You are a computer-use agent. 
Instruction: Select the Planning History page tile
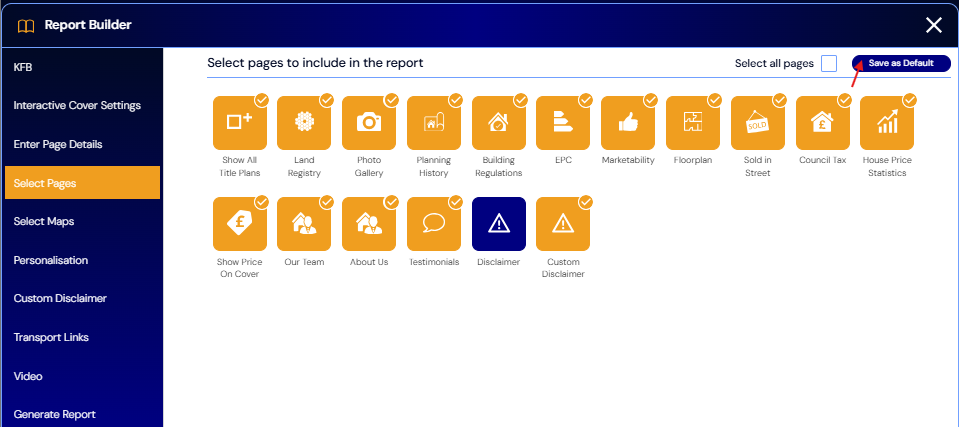click(x=434, y=123)
